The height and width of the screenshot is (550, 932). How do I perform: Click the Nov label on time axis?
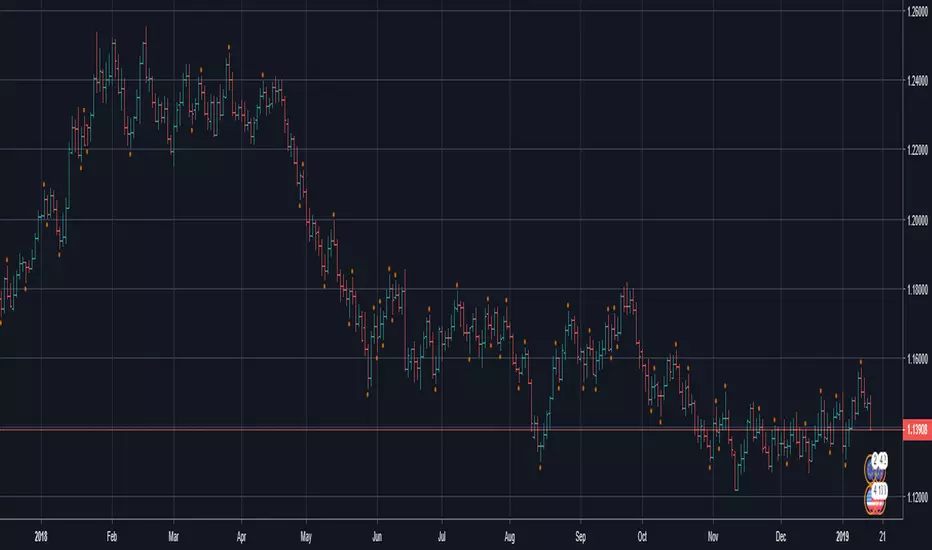click(x=713, y=536)
